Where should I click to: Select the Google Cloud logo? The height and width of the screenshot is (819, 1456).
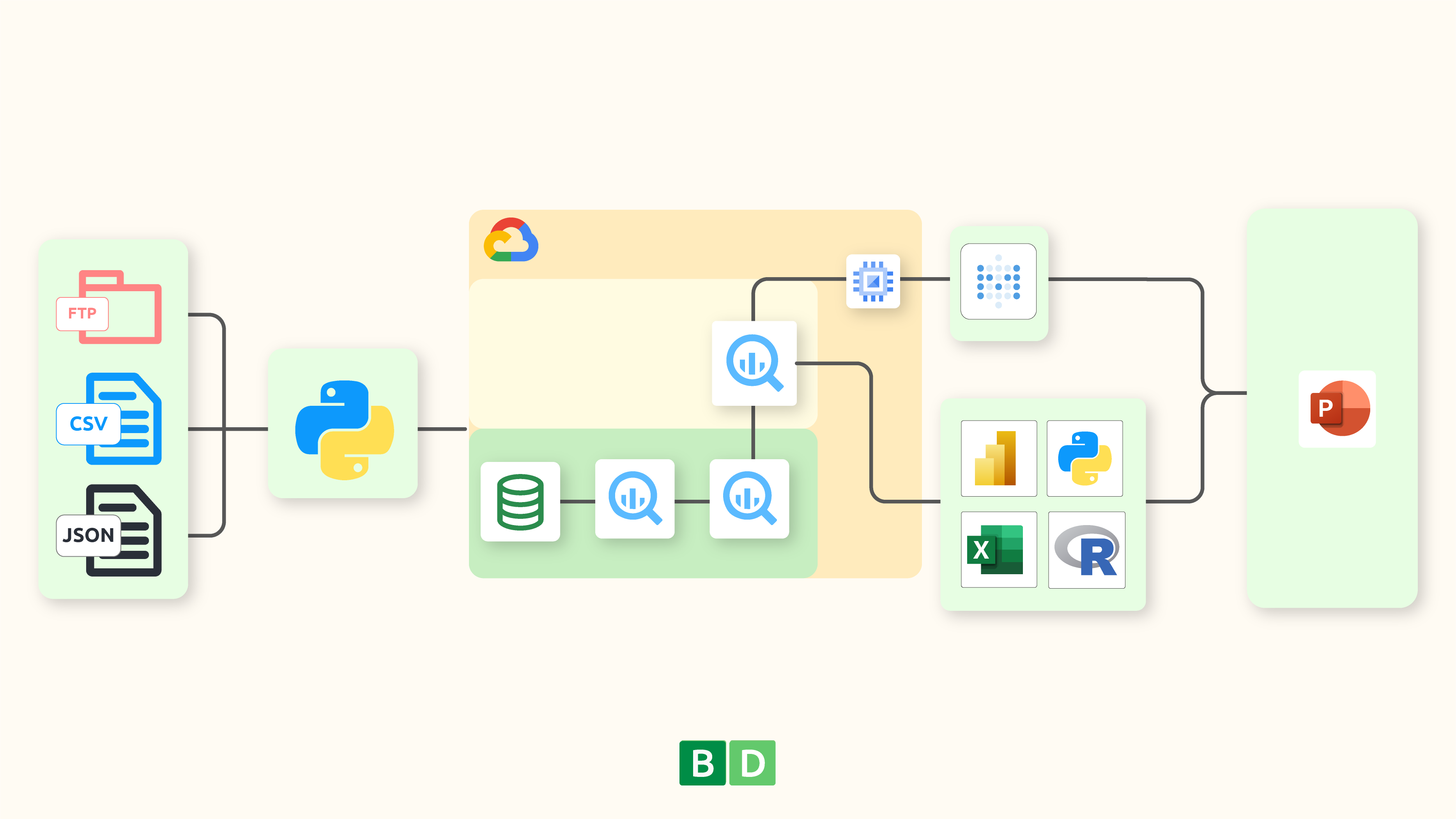click(x=511, y=240)
